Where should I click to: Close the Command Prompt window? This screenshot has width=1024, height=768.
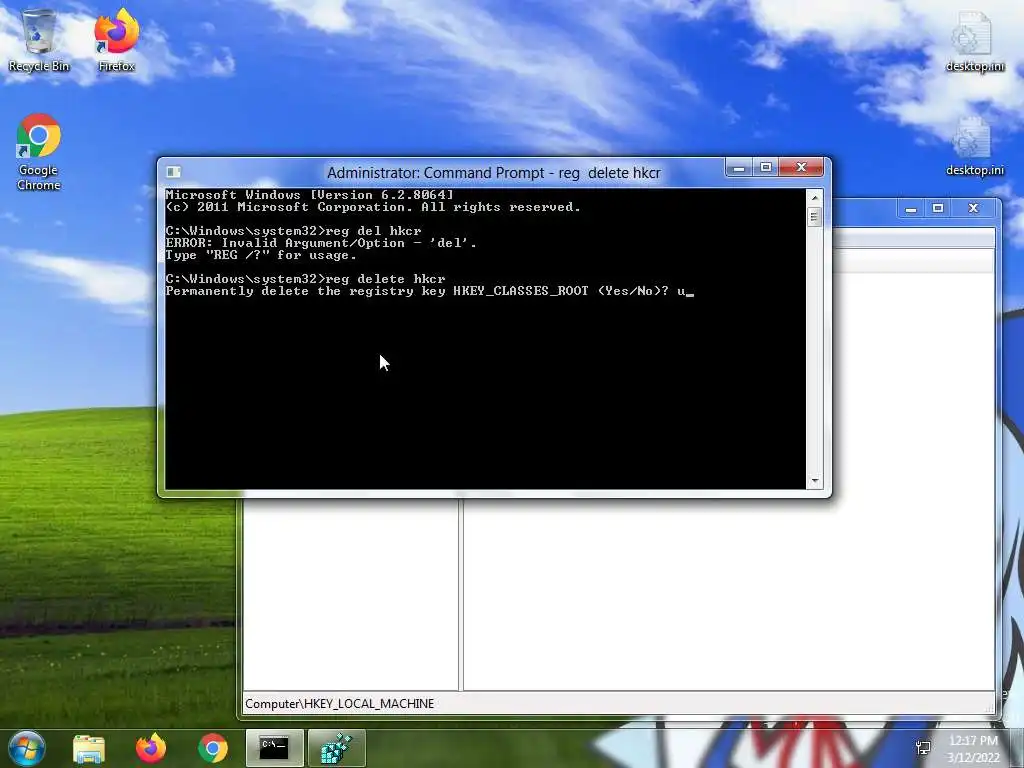802,168
